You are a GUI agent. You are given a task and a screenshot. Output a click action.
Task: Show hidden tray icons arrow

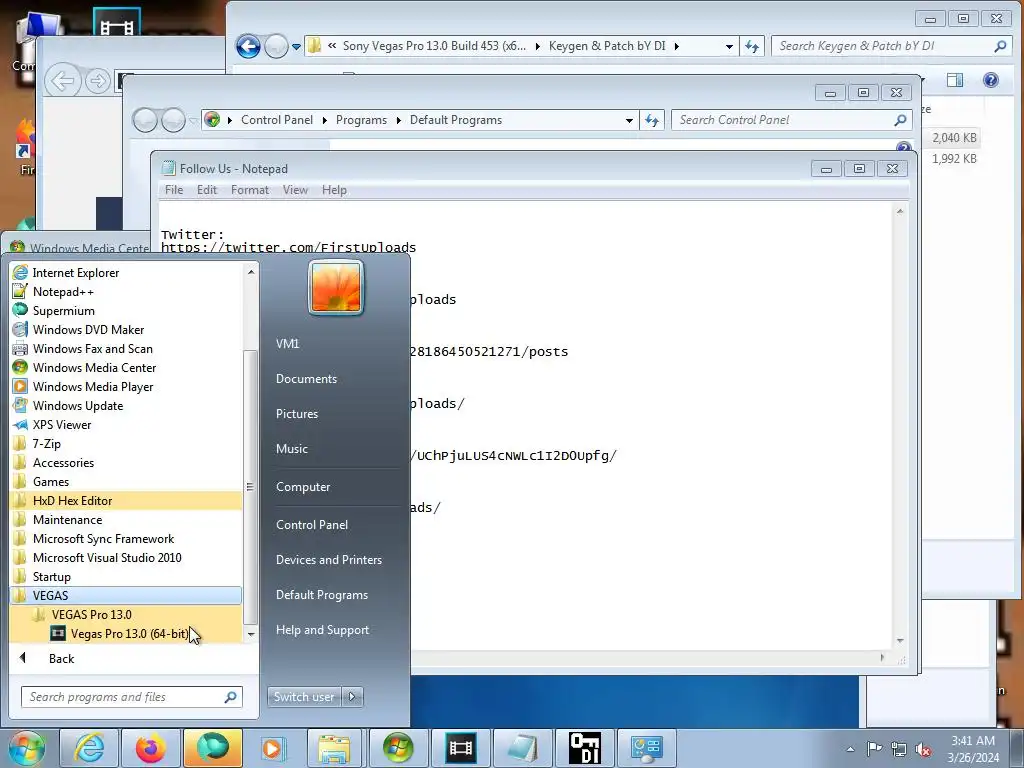[850, 748]
